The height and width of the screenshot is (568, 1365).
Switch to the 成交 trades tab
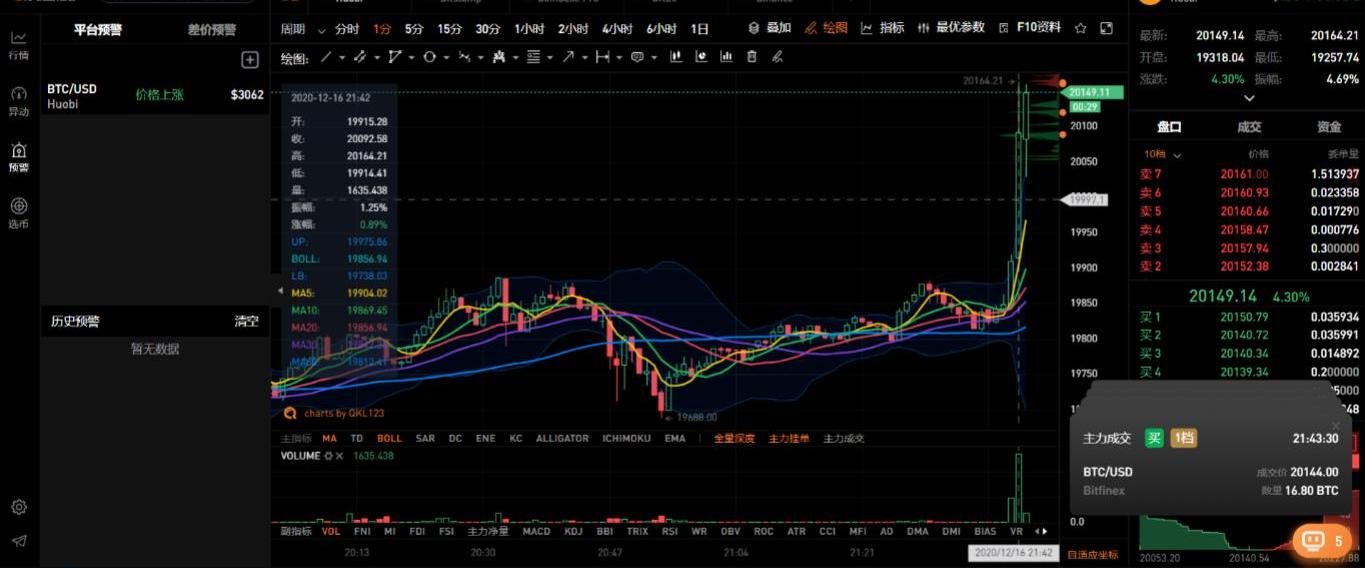1249,127
